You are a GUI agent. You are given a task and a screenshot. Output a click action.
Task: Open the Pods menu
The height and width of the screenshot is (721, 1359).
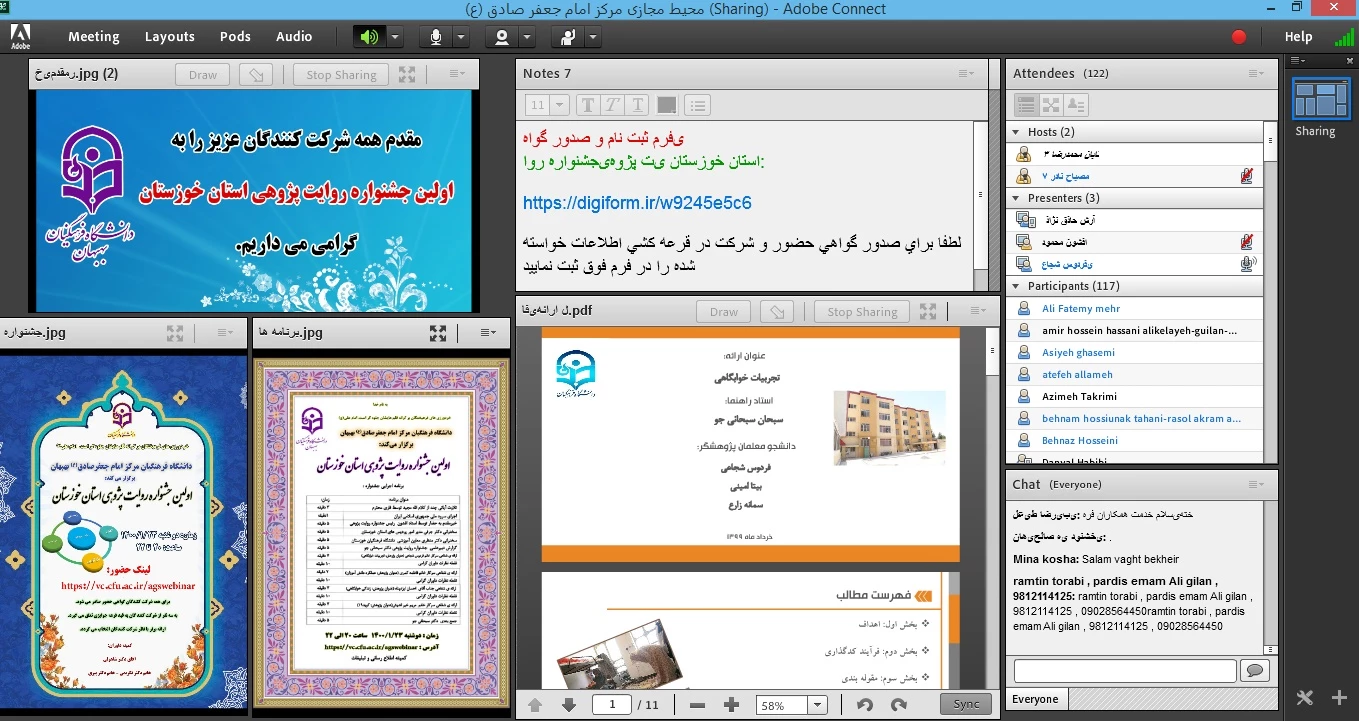(x=235, y=37)
